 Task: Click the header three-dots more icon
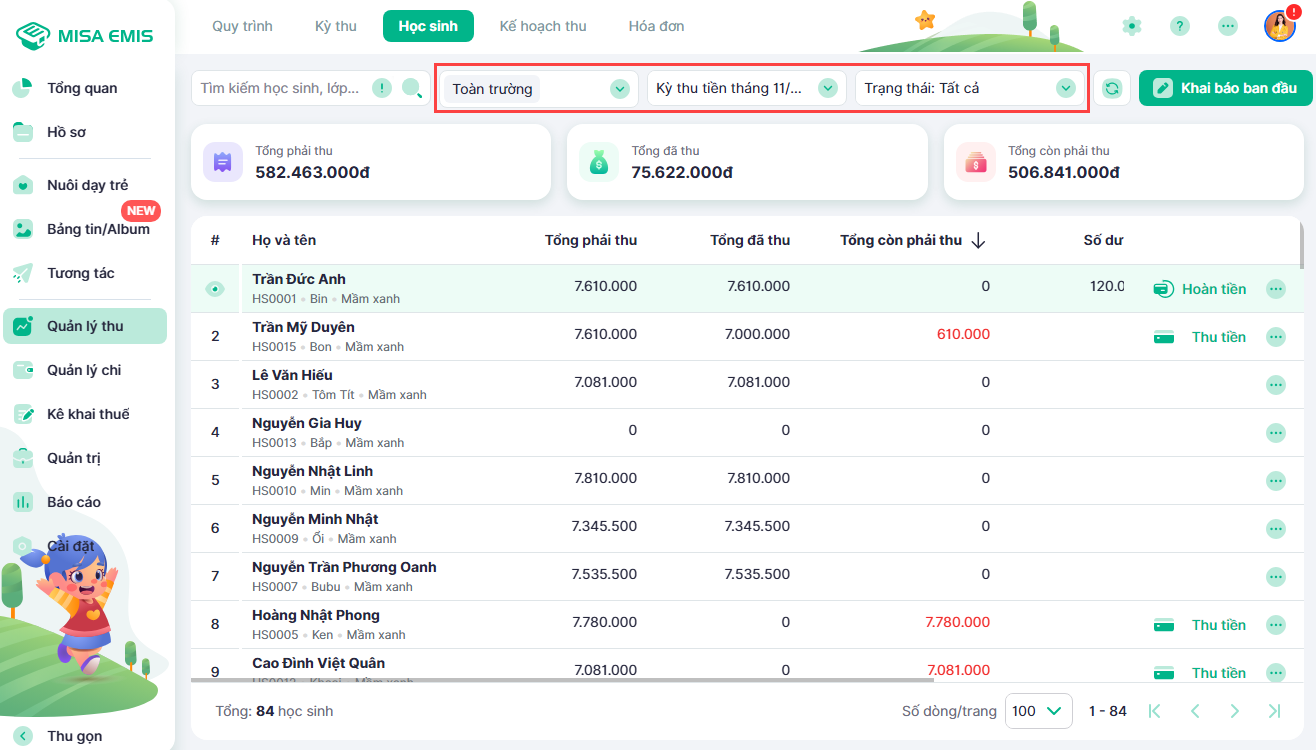(1228, 26)
